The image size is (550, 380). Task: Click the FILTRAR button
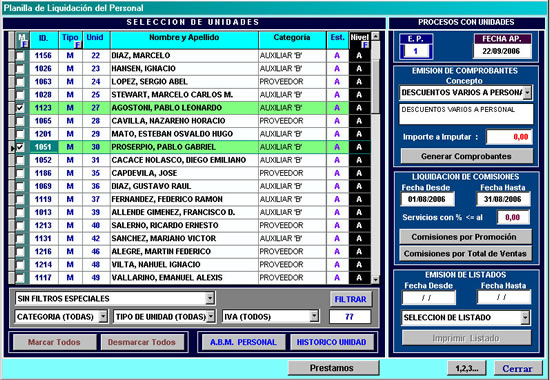pos(350,299)
